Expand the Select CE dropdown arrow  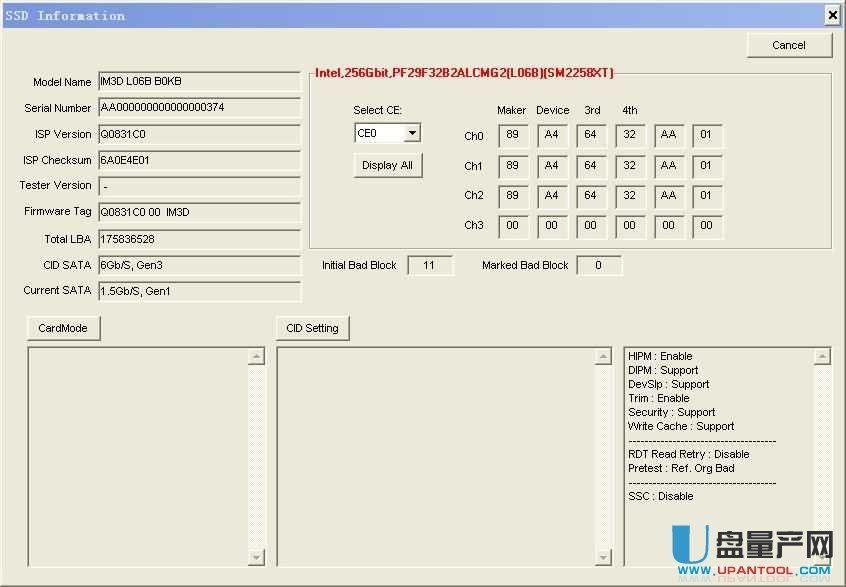(412, 134)
